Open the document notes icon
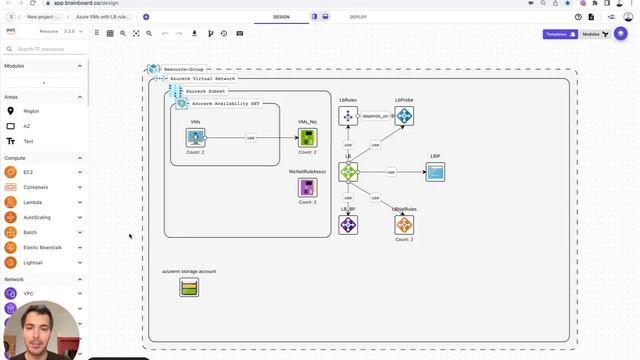 point(591,17)
